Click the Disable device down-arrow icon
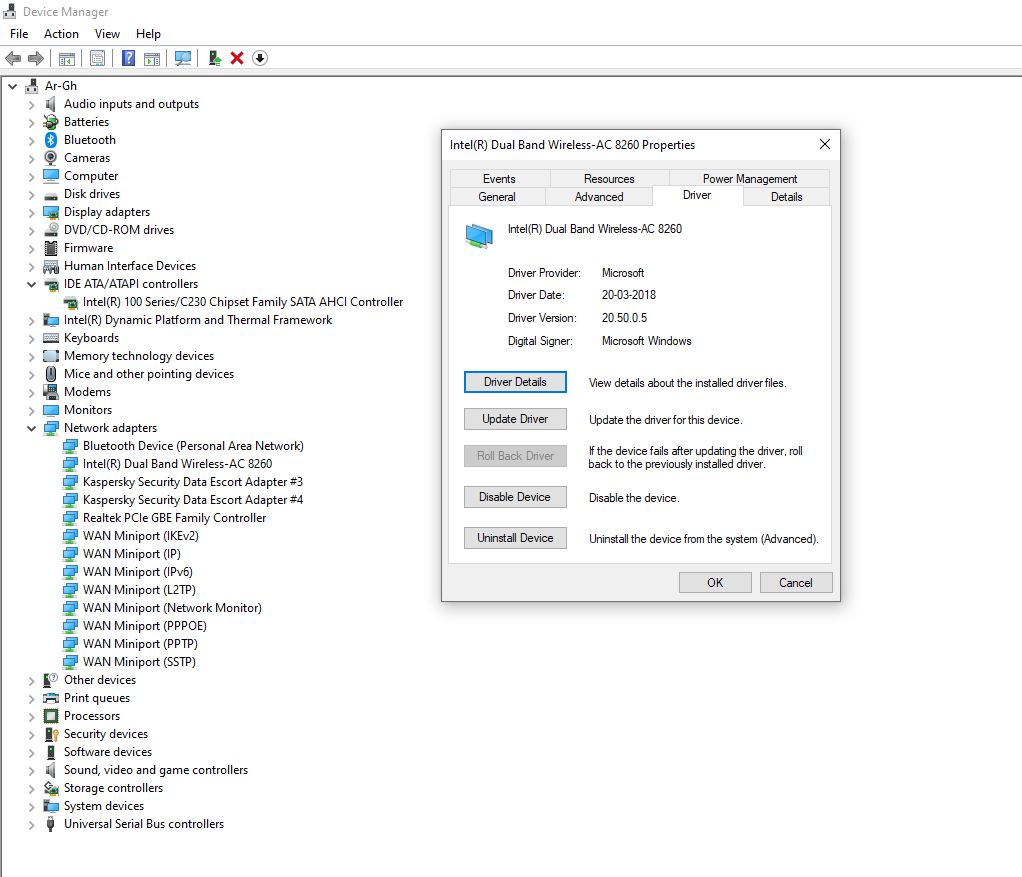This screenshot has width=1022, height=877. tap(260, 59)
